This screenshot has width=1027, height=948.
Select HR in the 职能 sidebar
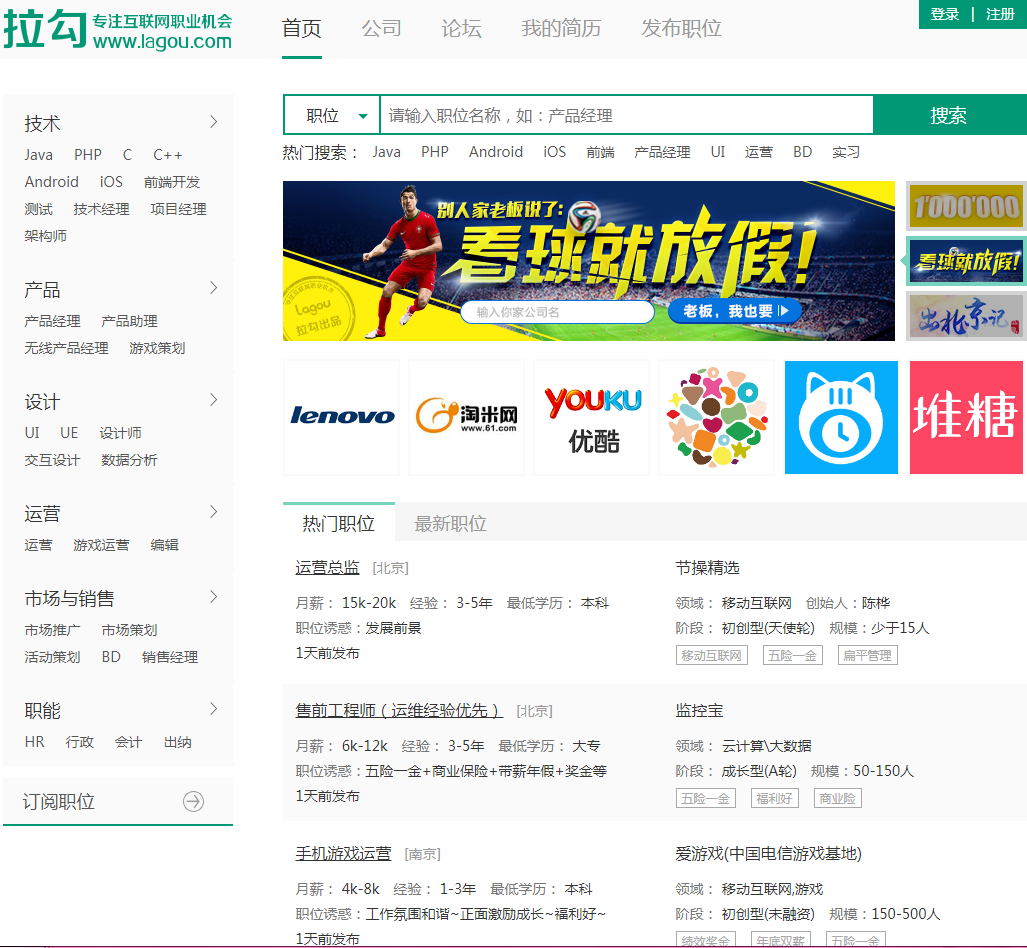[35, 742]
